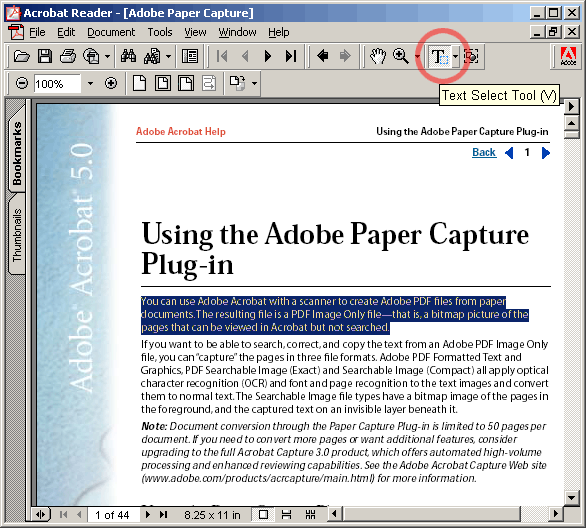
Task: Go to Next View gray arrow
Action: pyautogui.click(x=345, y=56)
